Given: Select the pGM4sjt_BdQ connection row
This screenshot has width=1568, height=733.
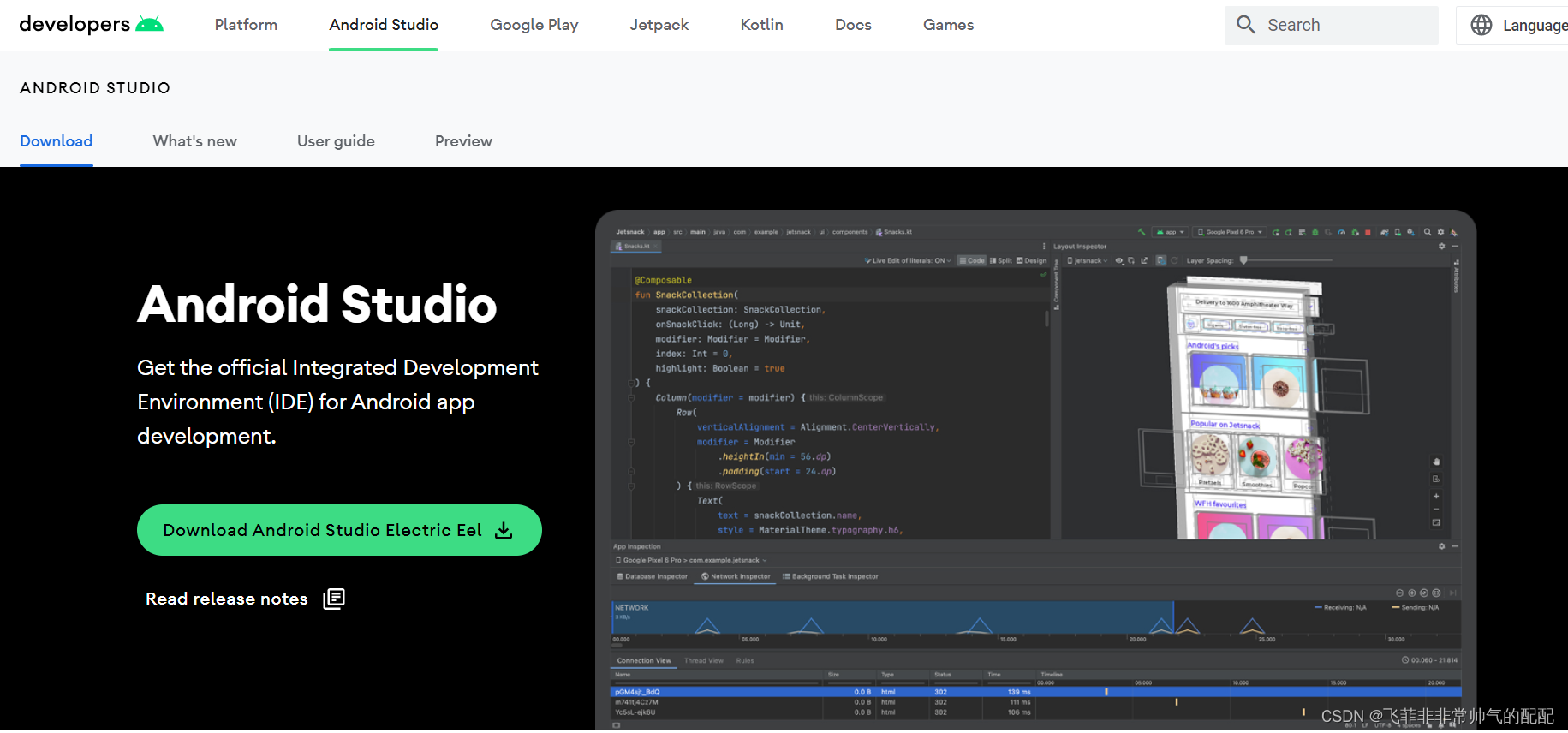Looking at the screenshot, I should [1035, 692].
